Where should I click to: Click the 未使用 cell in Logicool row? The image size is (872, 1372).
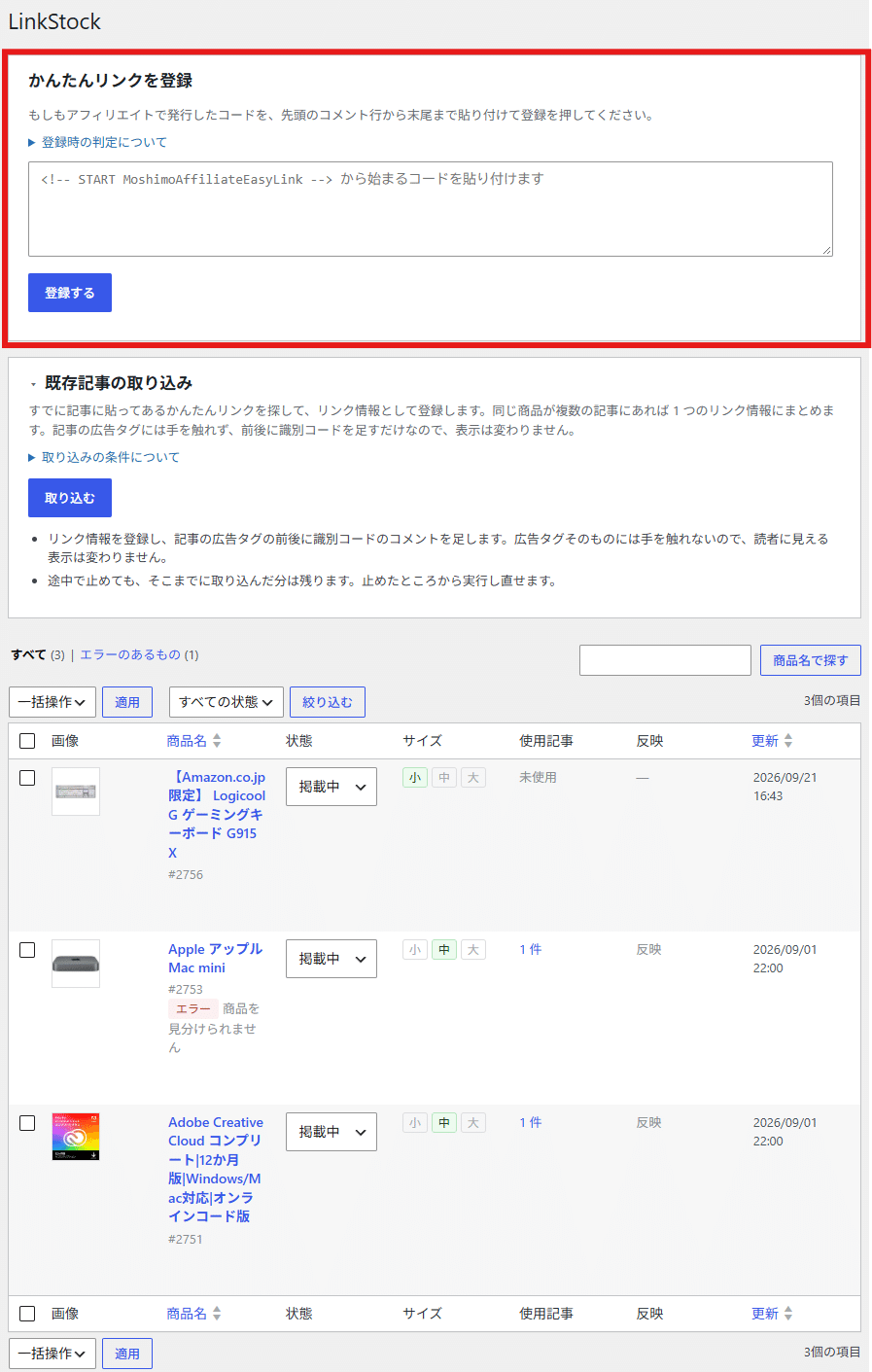click(x=538, y=777)
